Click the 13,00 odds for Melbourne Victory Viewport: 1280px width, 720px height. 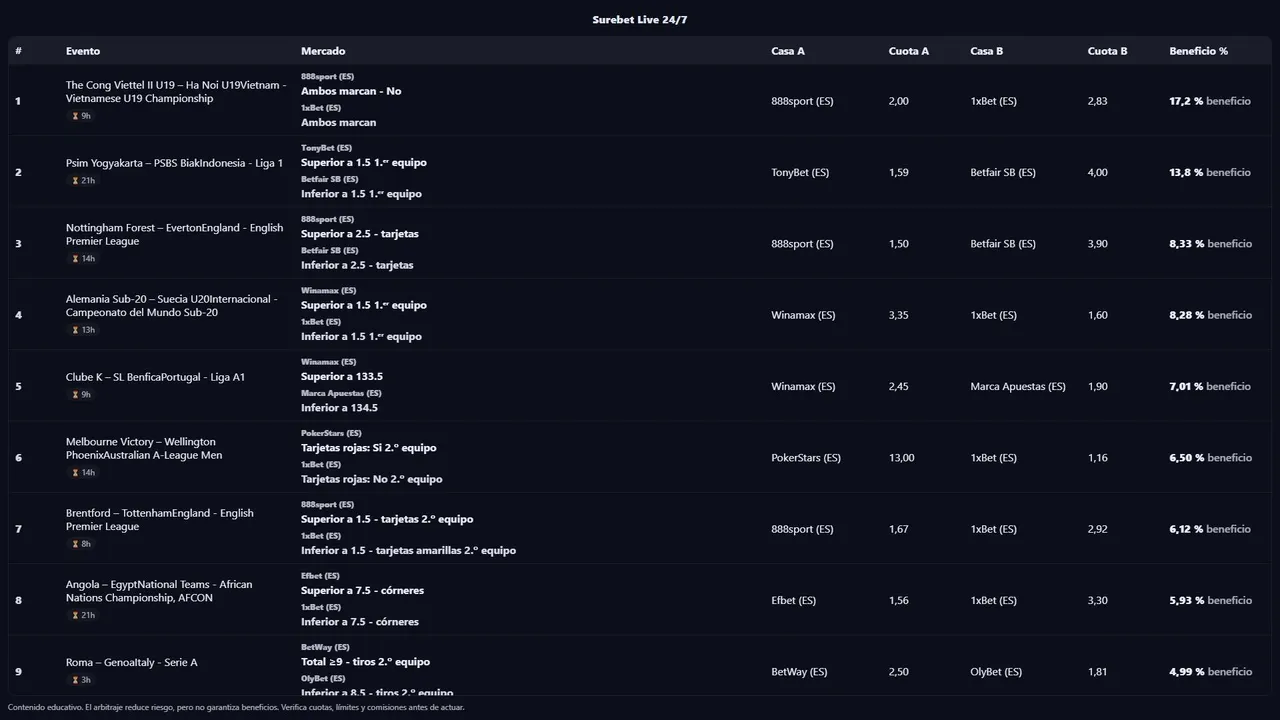[901, 458]
